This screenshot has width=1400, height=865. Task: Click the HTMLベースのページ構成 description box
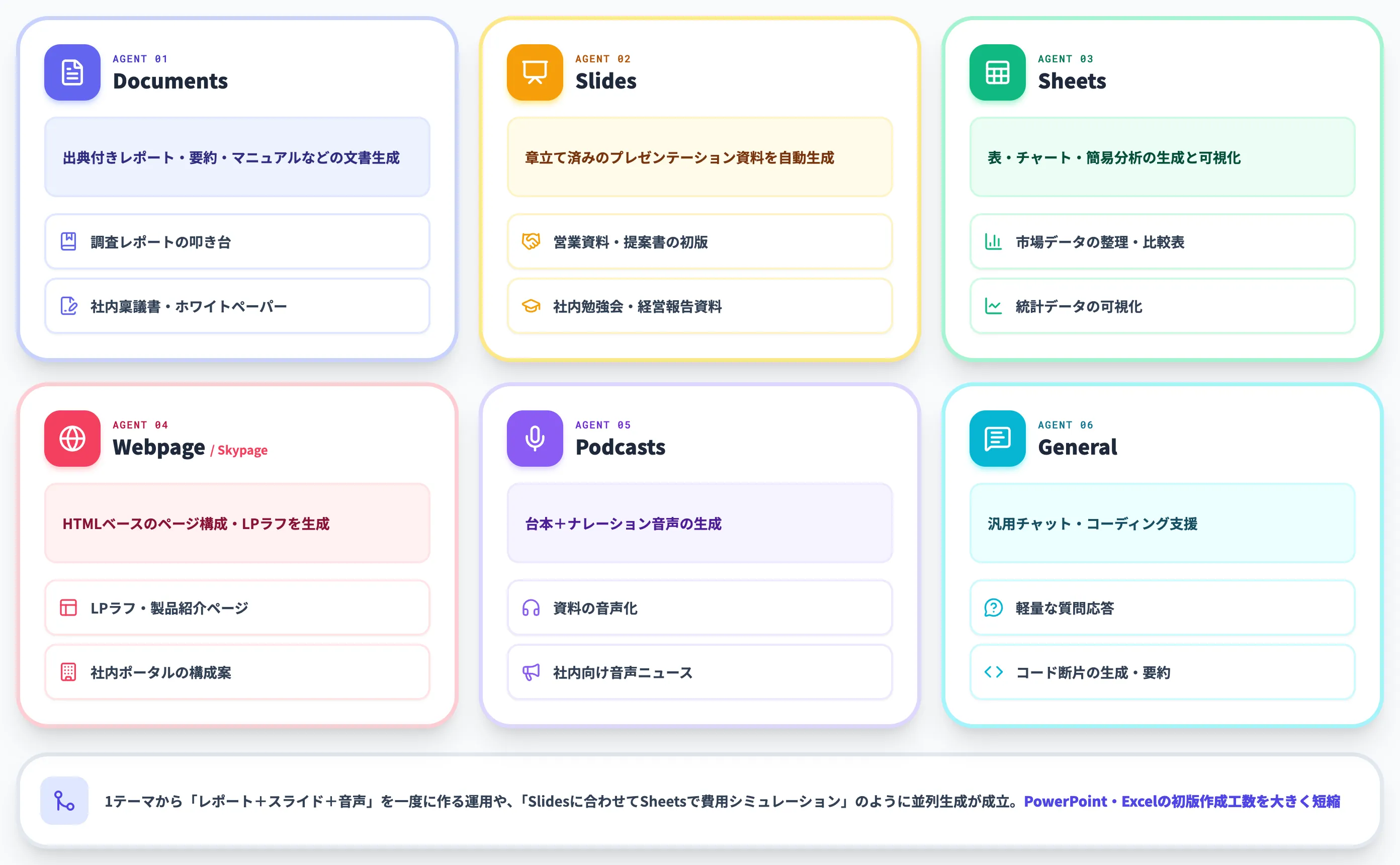click(237, 524)
